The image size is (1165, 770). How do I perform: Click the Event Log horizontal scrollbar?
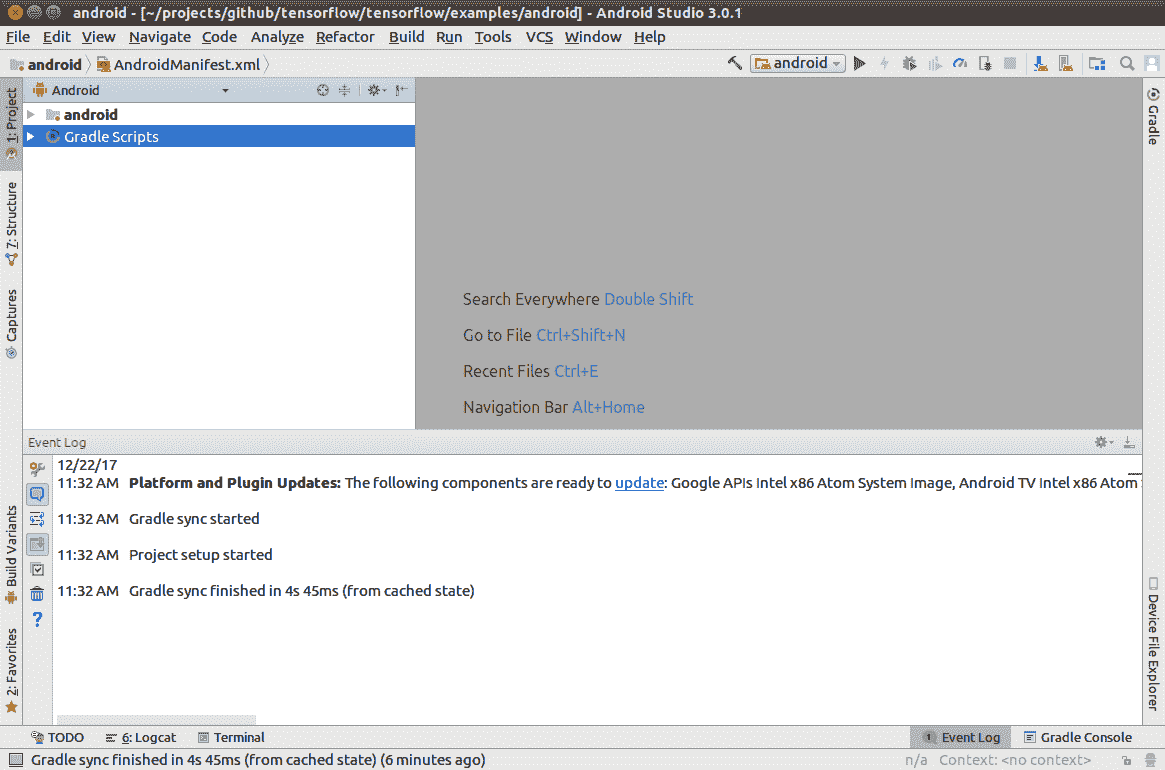click(x=156, y=720)
